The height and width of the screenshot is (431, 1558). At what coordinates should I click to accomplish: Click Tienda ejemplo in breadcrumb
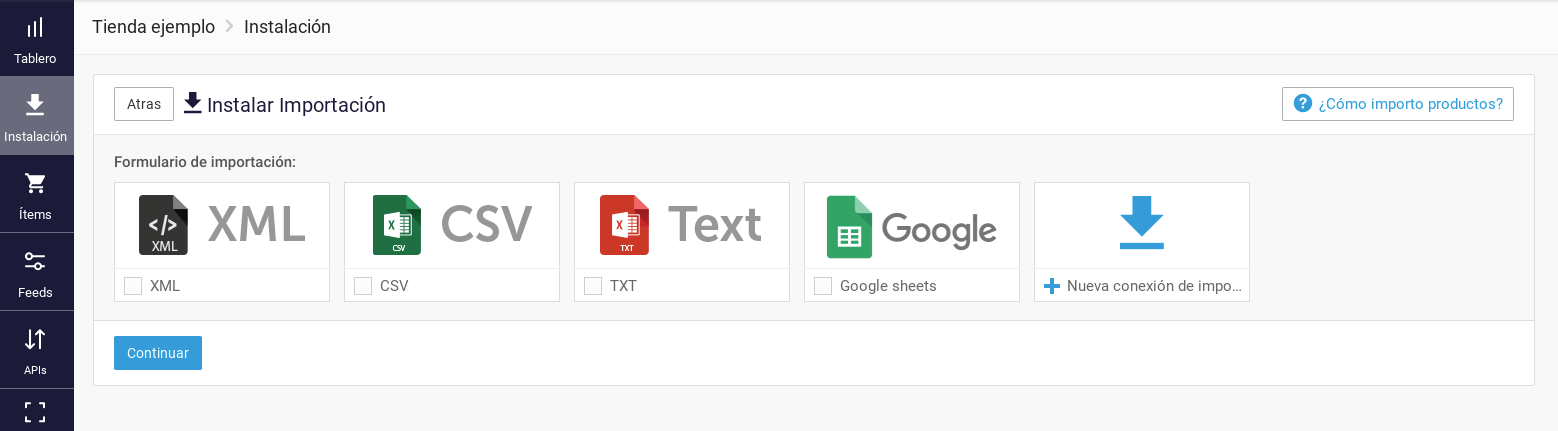pos(153,27)
